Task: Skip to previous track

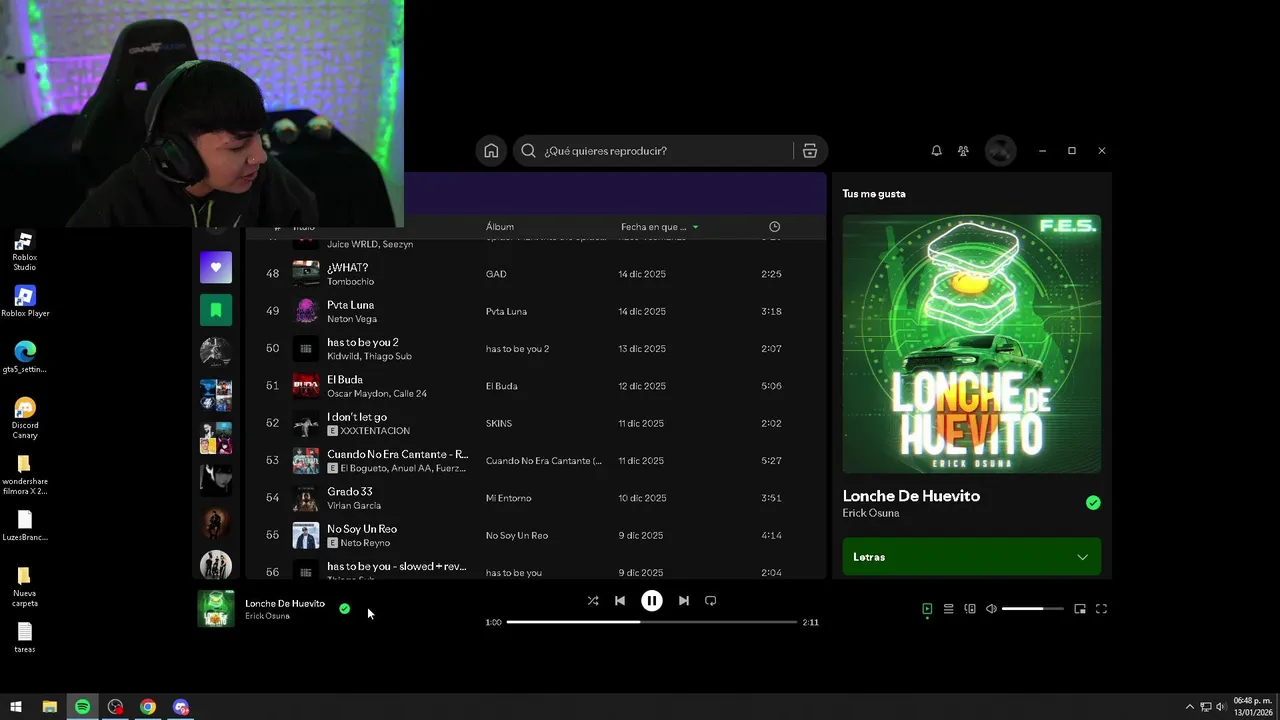Action: (x=620, y=601)
